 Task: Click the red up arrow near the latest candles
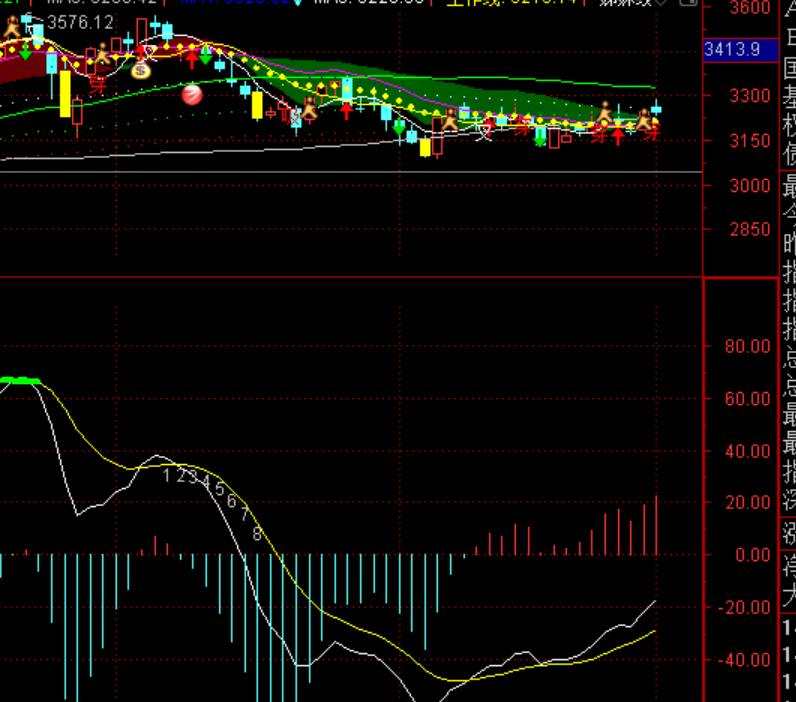point(618,136)
